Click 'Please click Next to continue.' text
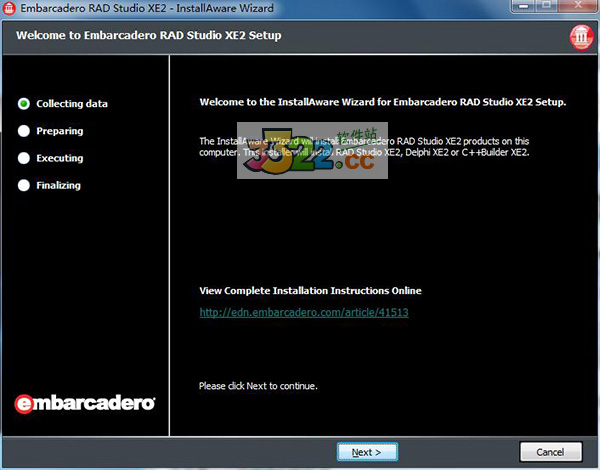The image size is (600, 470). (258, 386)
